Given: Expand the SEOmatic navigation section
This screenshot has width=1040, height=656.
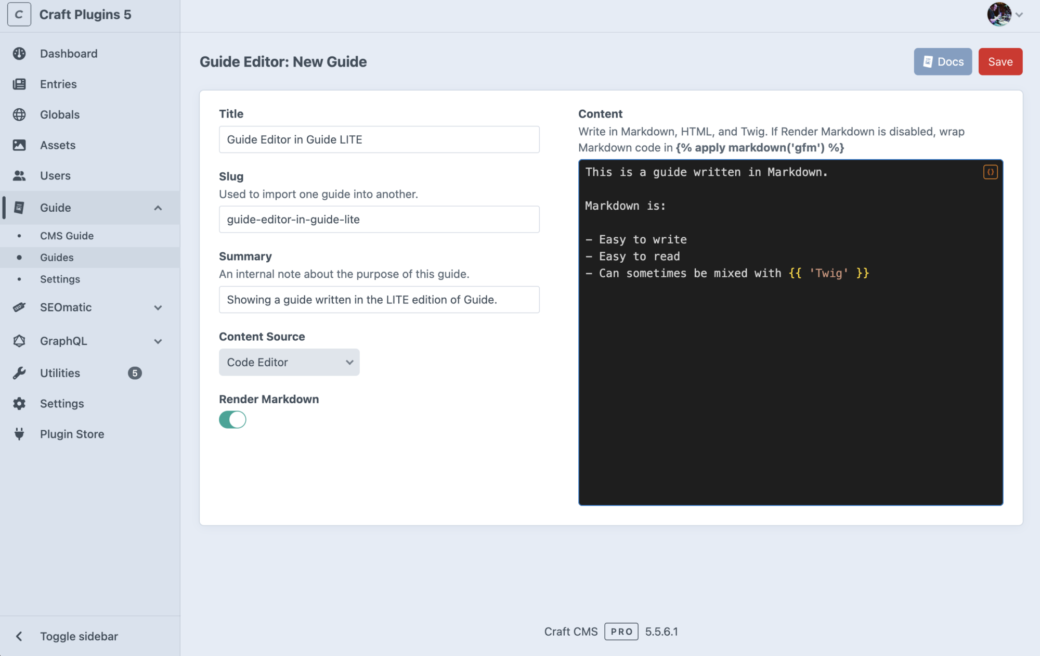Looking at the screenshot, I should tap(158, 308).
